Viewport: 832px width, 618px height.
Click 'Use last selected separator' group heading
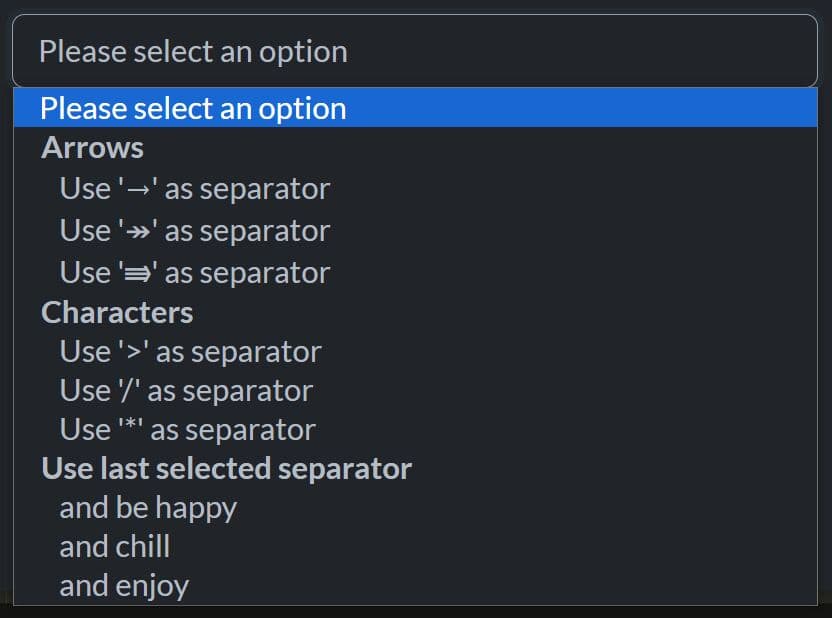click(x=226, y=468)
